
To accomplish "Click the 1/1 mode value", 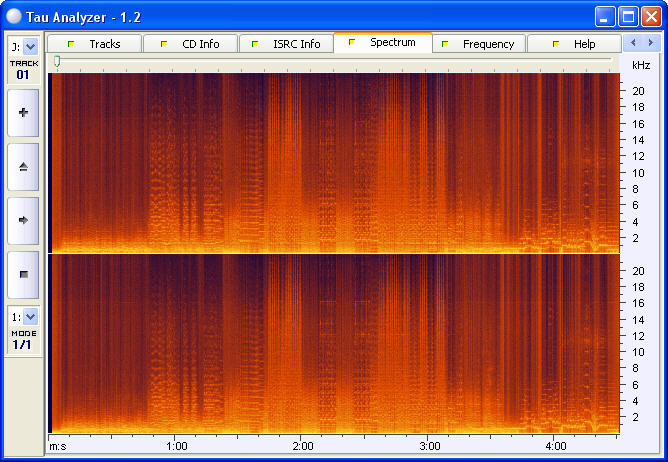I will tap(22, 344).
